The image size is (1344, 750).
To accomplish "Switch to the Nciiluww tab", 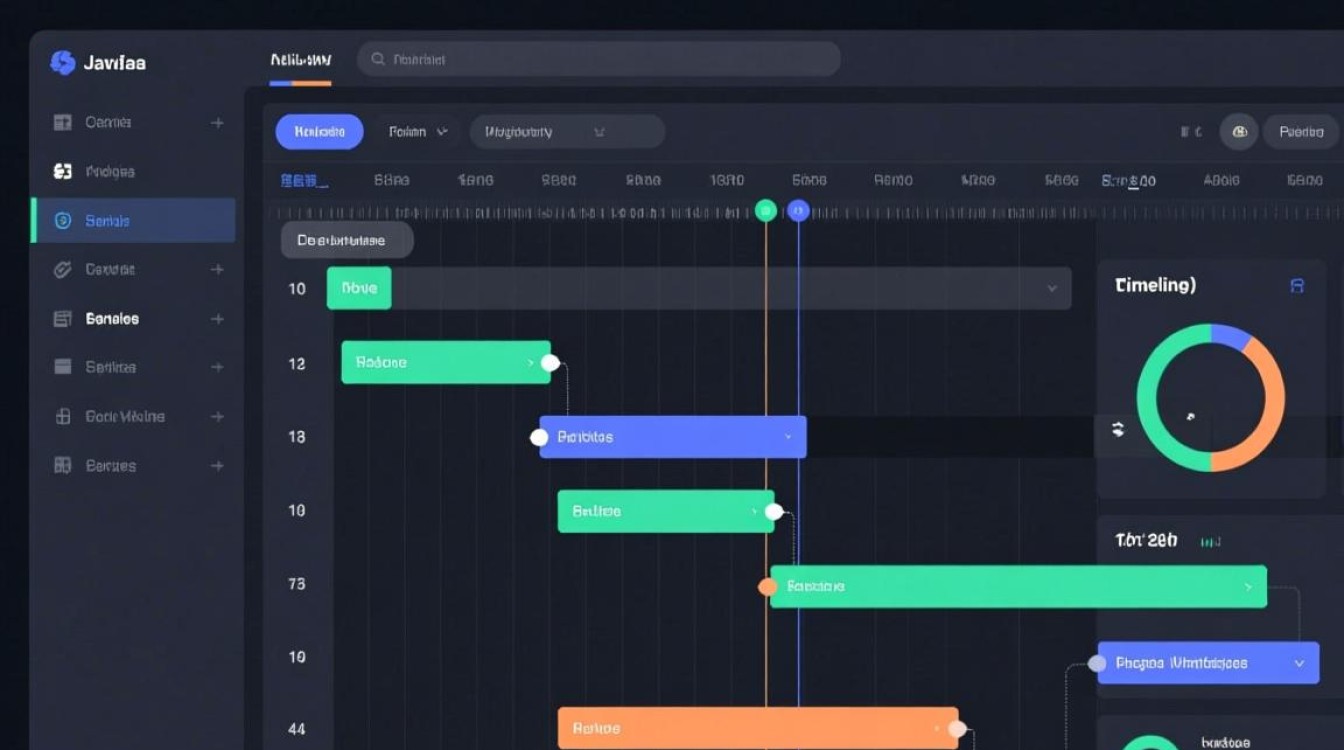I will [300, 61].
